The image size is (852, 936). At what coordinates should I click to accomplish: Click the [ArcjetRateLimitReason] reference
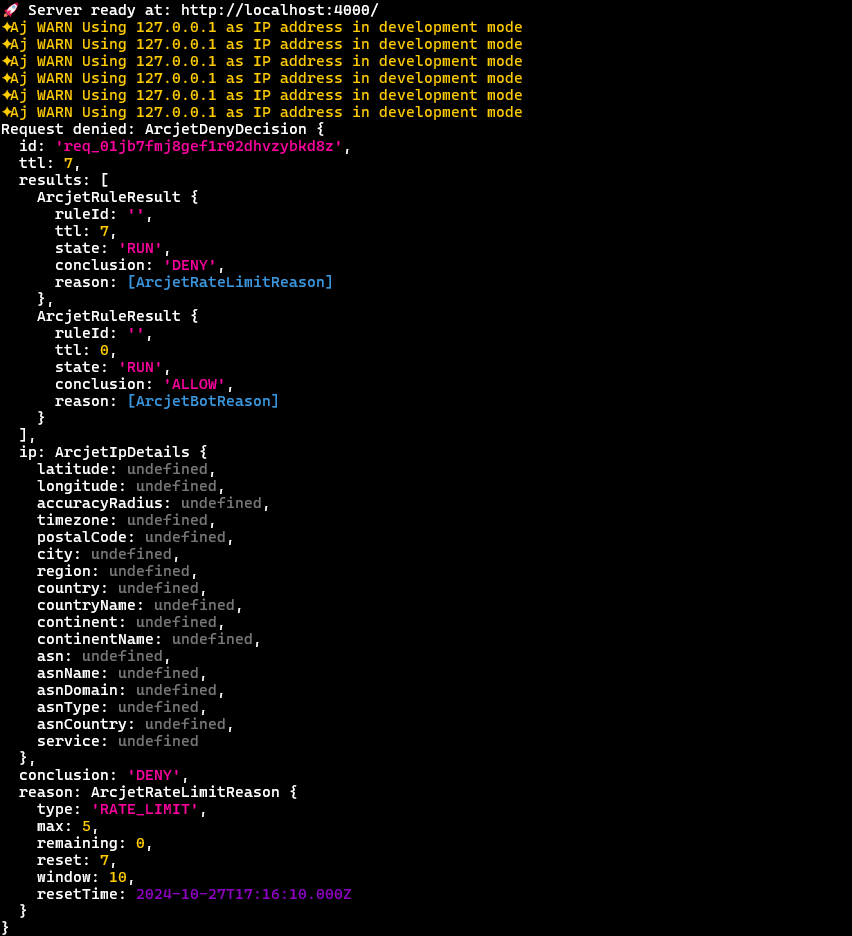click(x=230, y=282)
